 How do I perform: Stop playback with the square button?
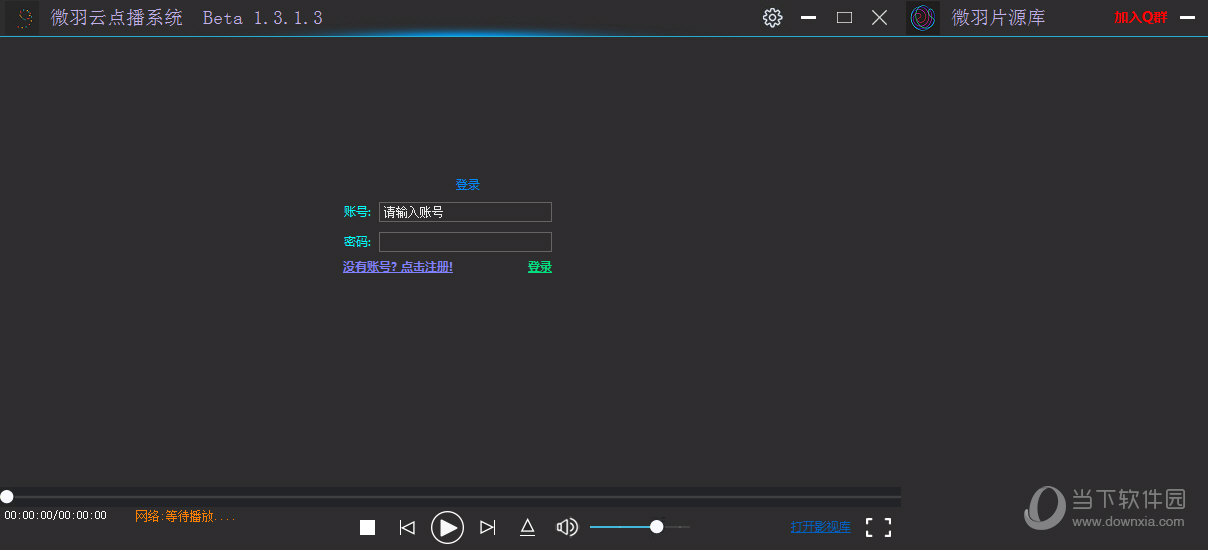tap(367, 528)
